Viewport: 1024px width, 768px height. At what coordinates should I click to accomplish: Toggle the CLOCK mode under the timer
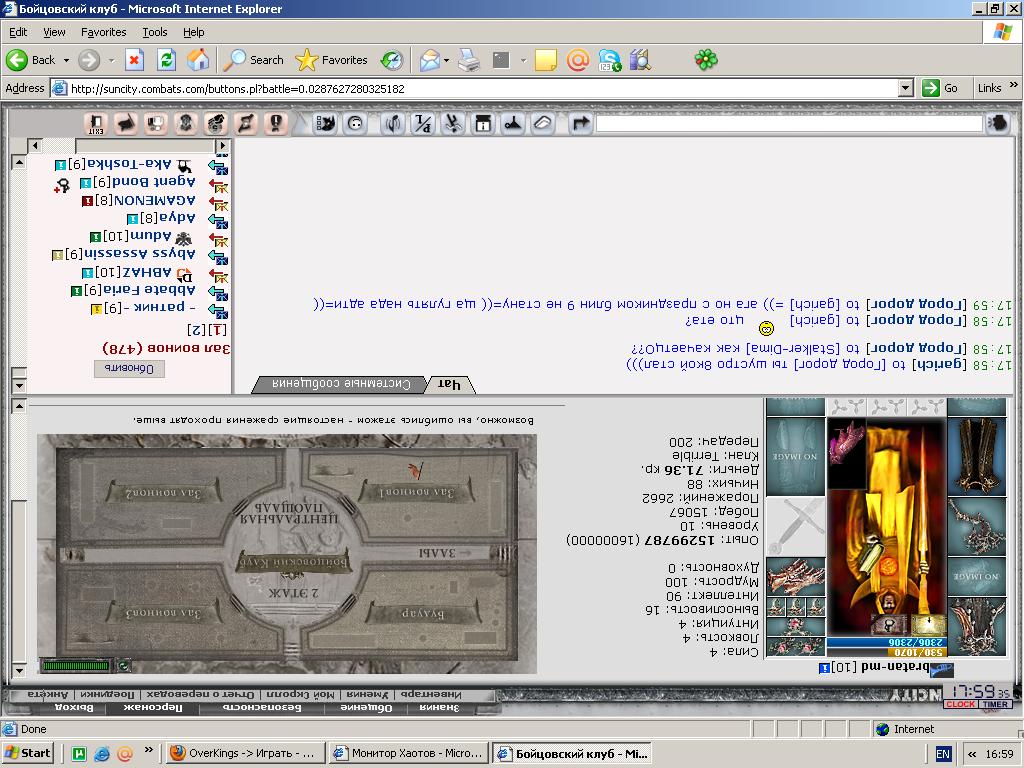[960, 704]
